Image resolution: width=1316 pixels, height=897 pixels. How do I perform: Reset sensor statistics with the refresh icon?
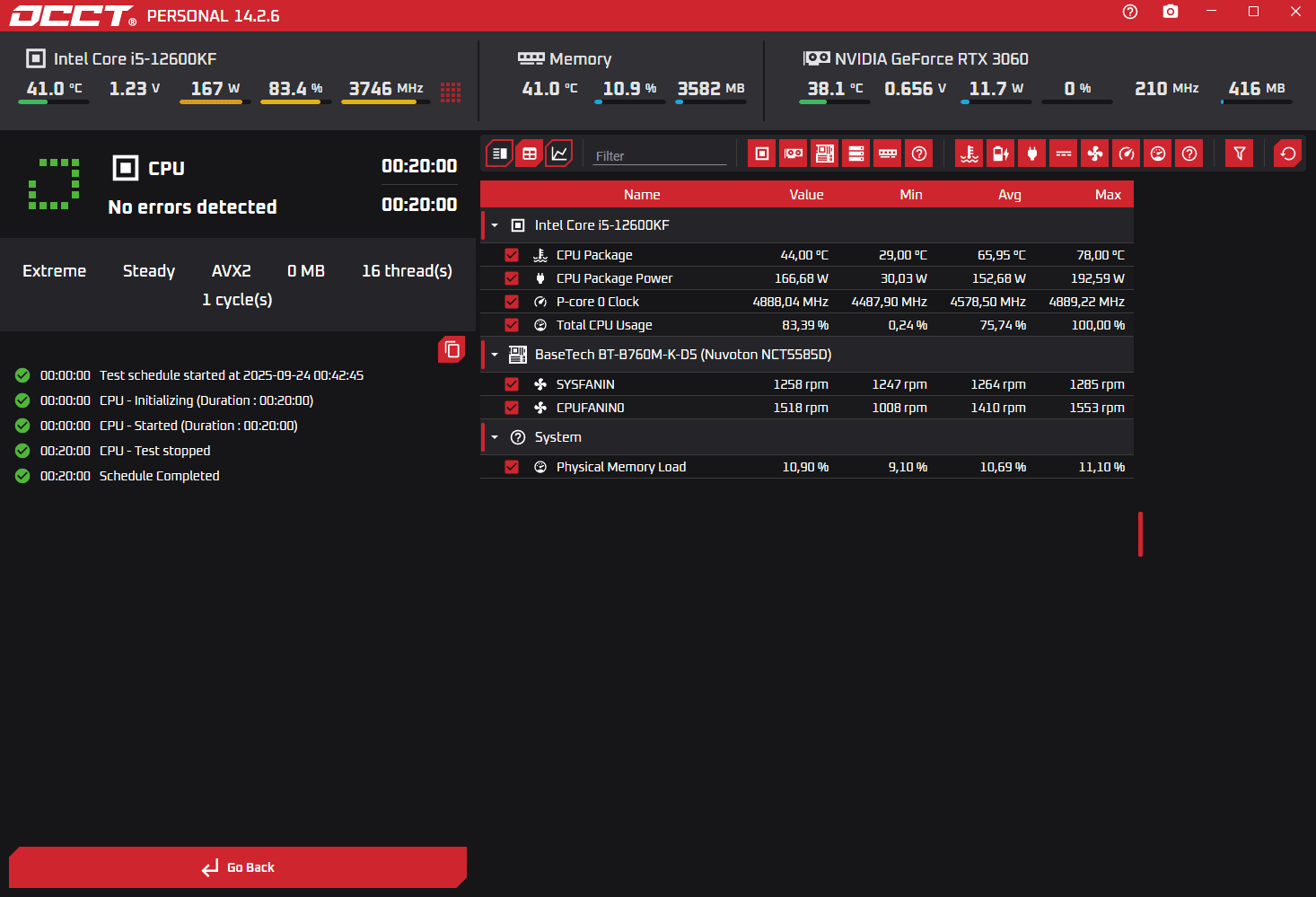(x=1288, y=154)
